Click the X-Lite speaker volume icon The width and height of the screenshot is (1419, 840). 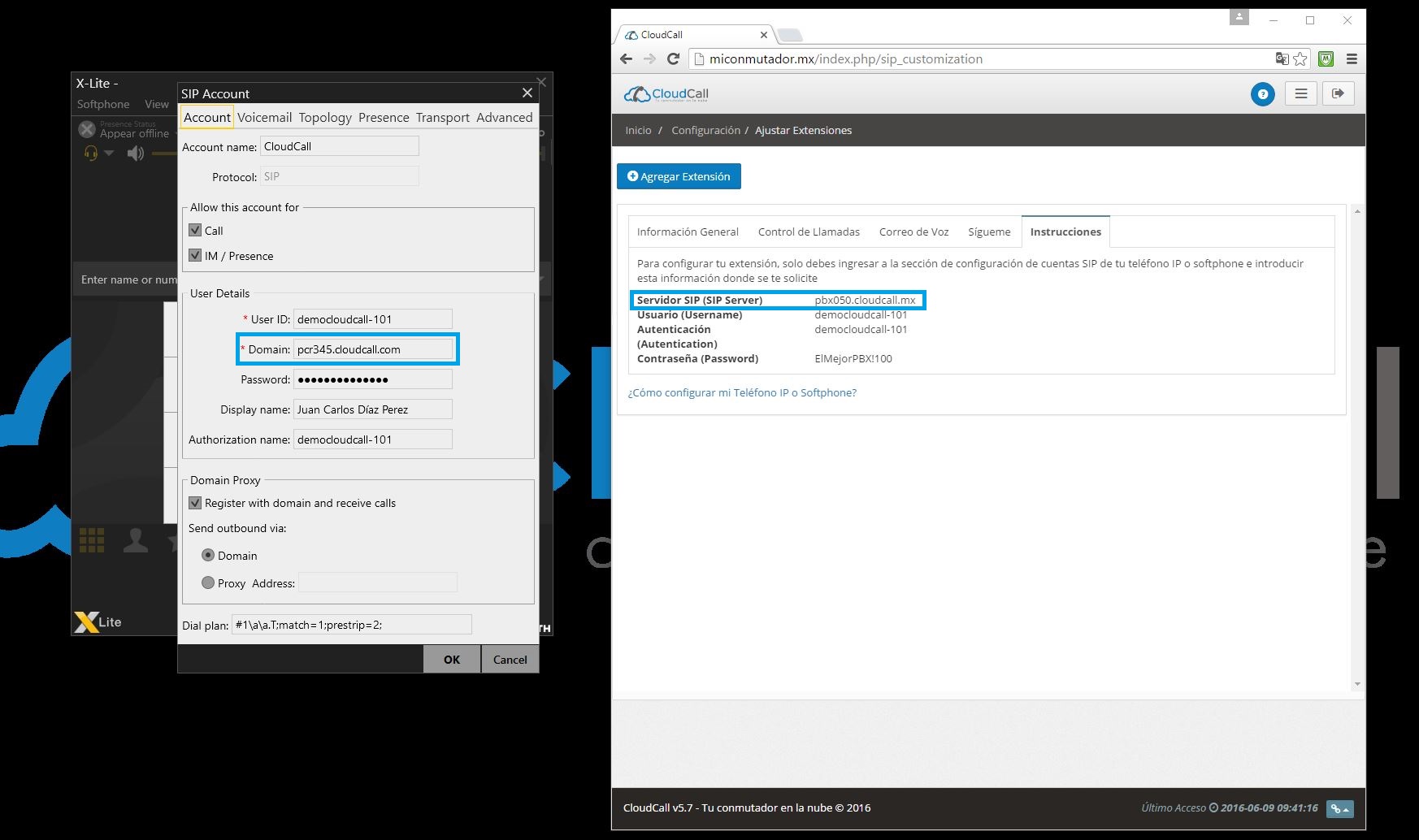pos(136,153)
